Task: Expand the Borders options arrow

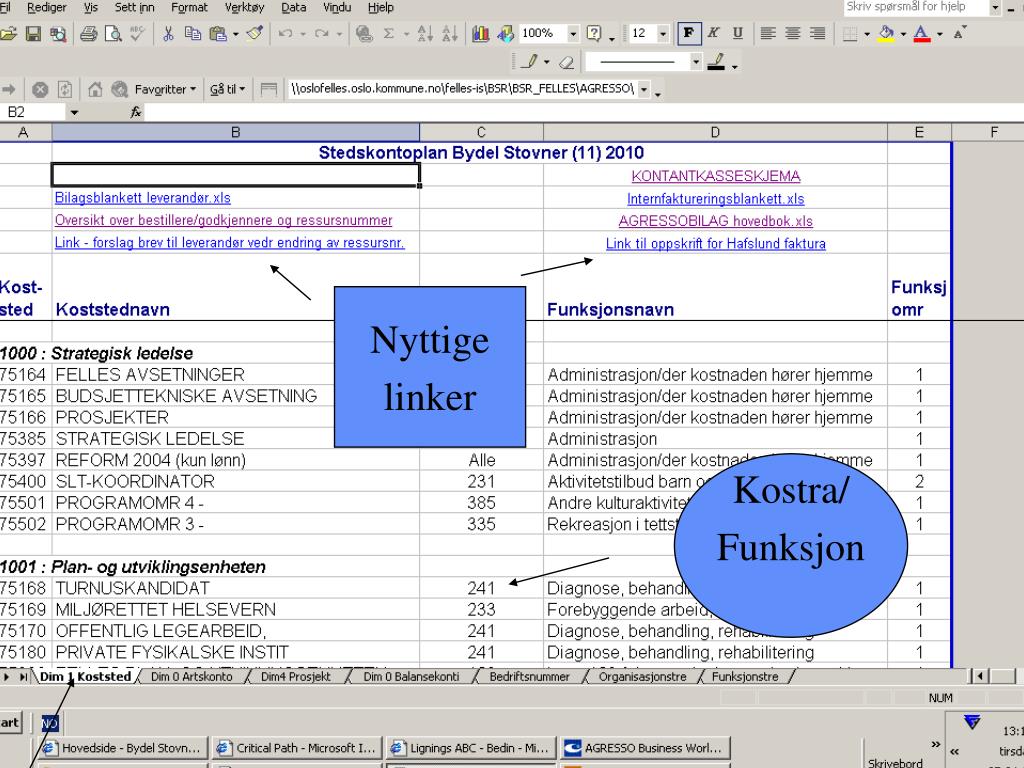Action: point(867,33)
